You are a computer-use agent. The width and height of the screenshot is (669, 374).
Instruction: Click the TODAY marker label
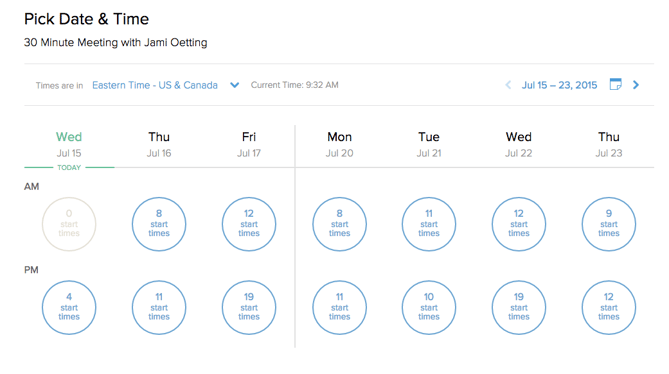pyautogui.click(x=69, y=168)
